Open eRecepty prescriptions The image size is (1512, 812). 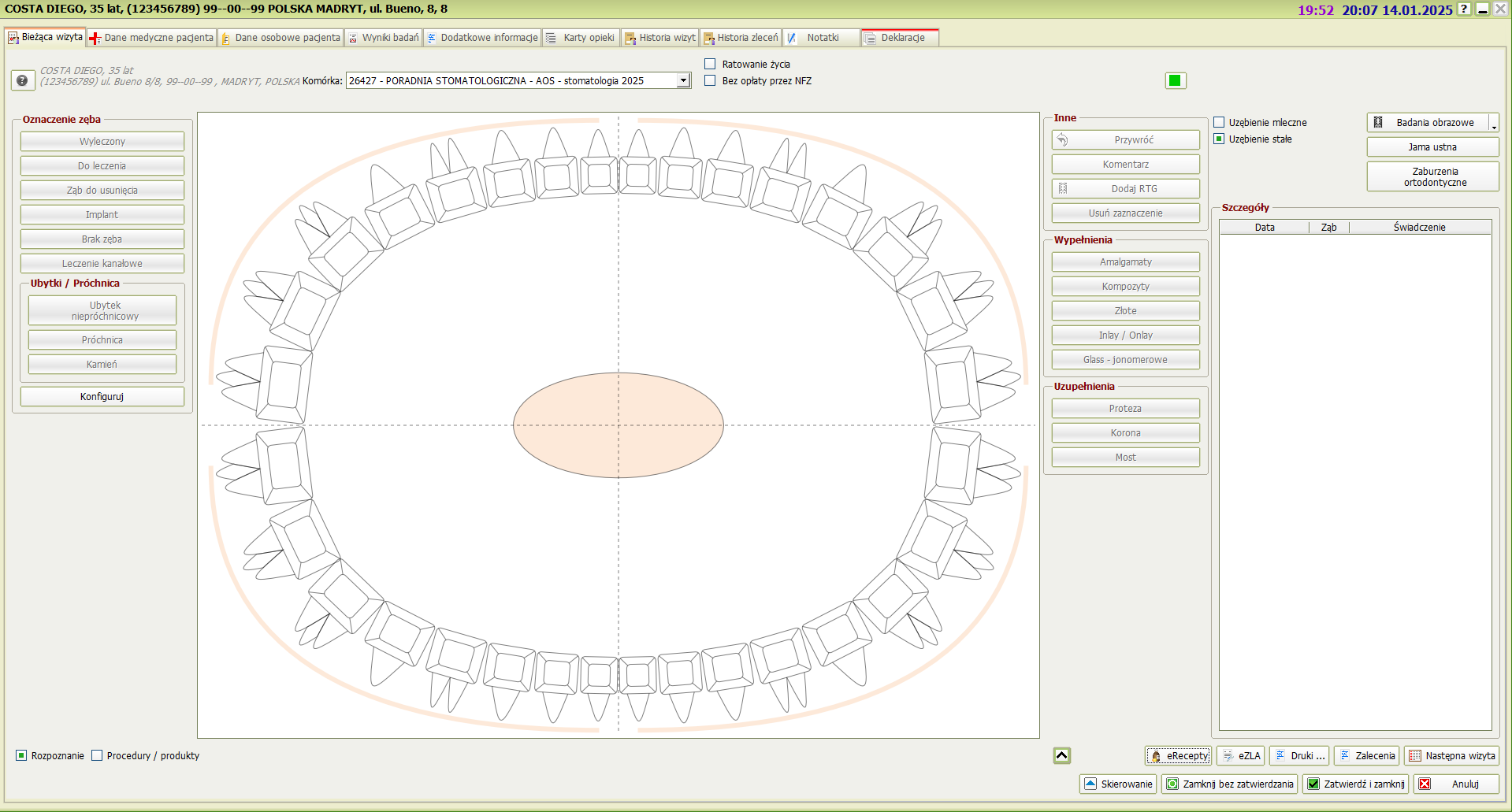[x=1178, y=755]
